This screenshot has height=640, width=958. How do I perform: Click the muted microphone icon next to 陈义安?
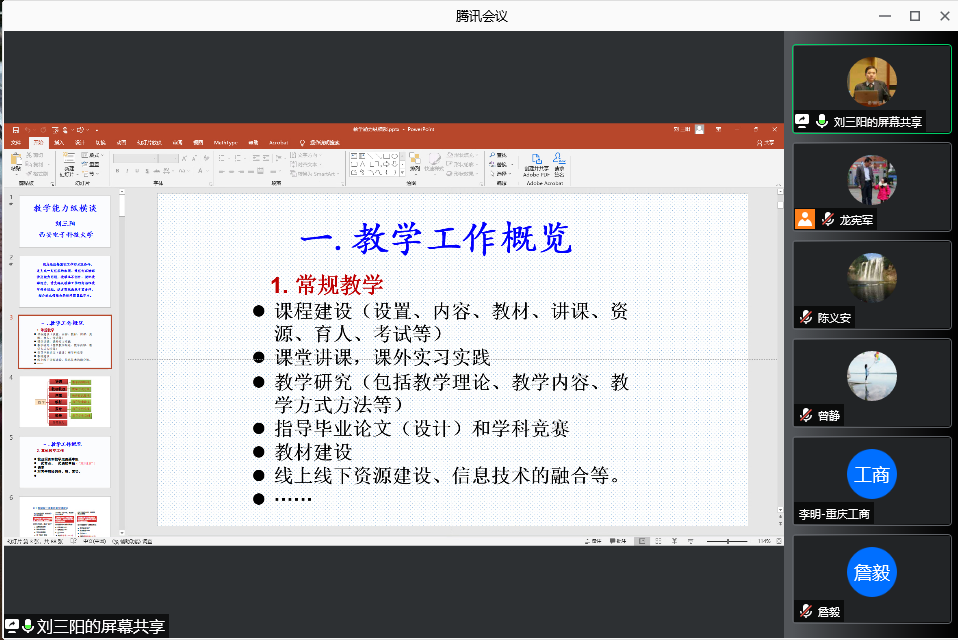point(805,318)
